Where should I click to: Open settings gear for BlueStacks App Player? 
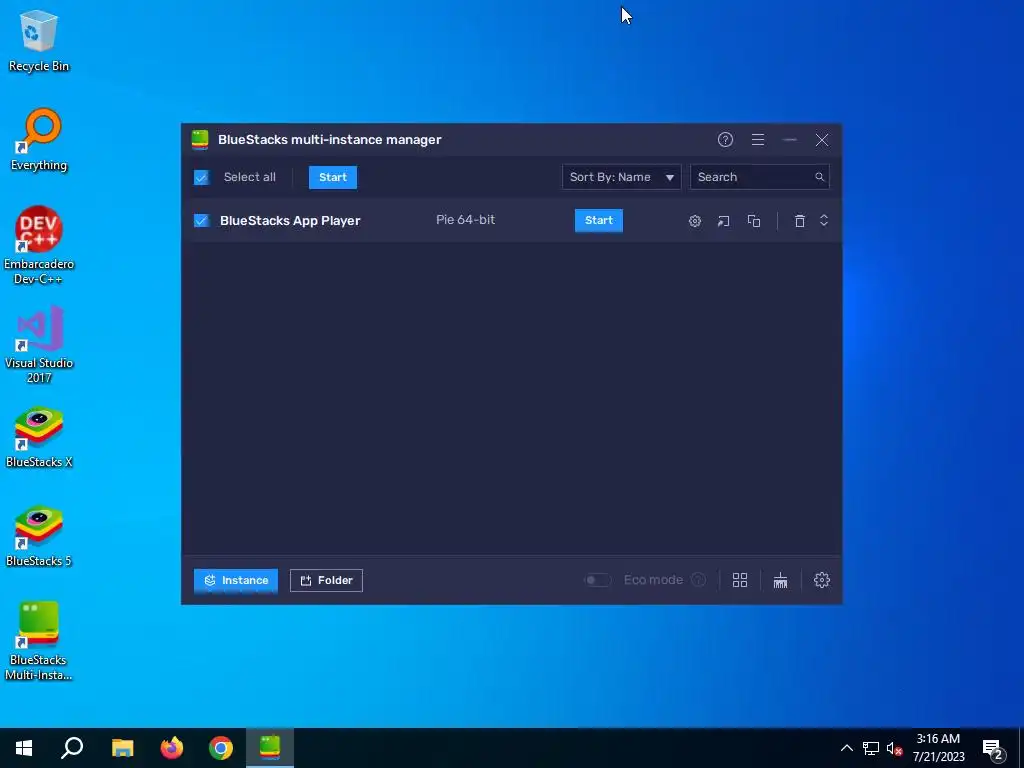click(x=695, y=221)
